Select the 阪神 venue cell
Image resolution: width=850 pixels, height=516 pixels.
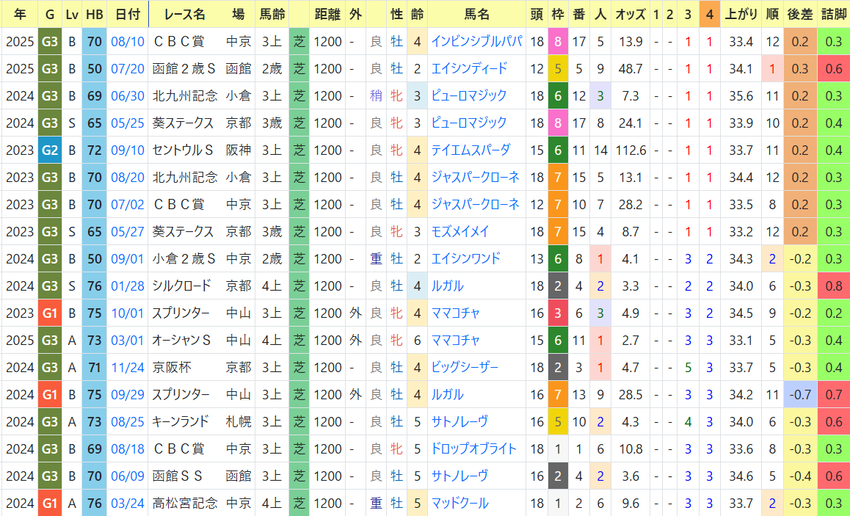coord(239,150)
